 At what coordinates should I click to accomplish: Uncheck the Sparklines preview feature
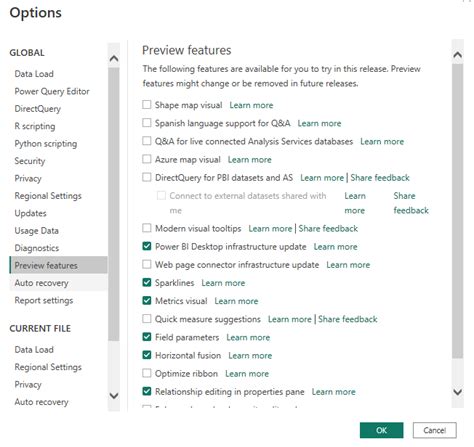(x=147, y=282)
